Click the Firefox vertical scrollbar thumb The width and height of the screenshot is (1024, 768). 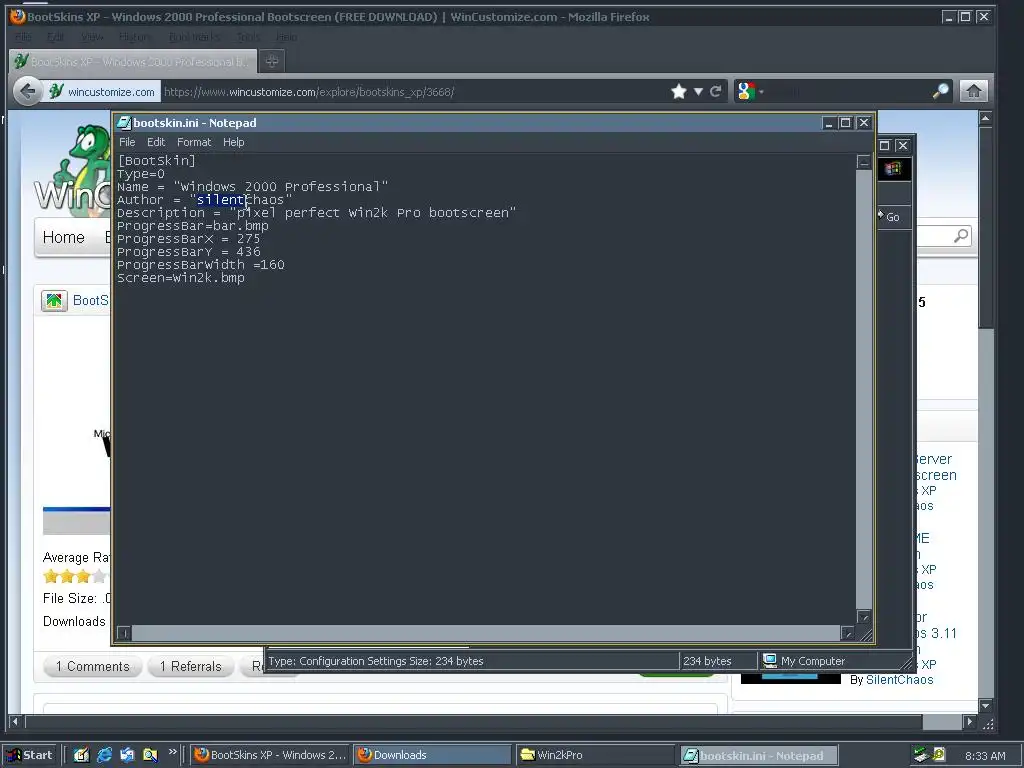coord(985,228)
